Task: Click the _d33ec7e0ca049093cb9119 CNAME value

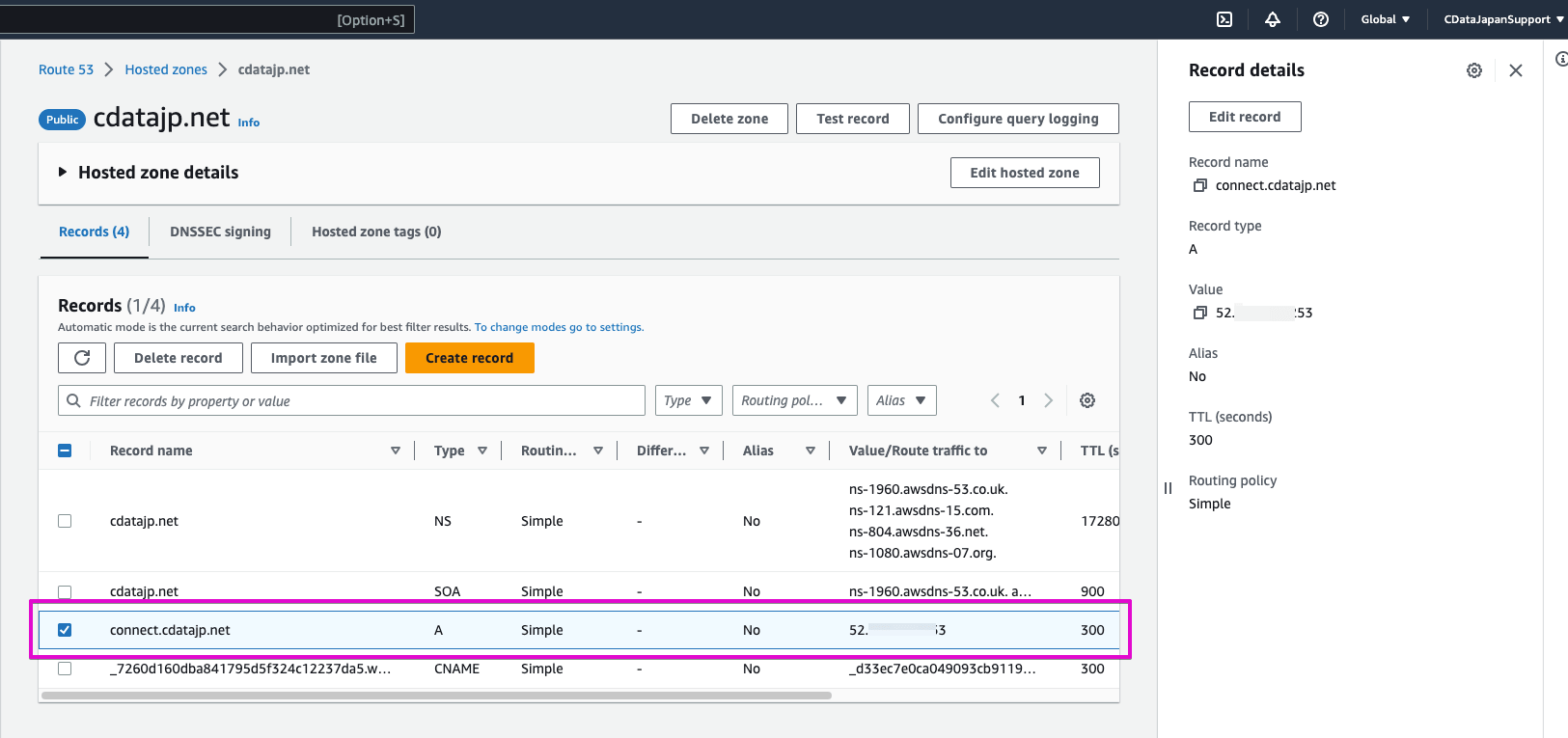Action: pyautogui.click(x=943, y=669)
